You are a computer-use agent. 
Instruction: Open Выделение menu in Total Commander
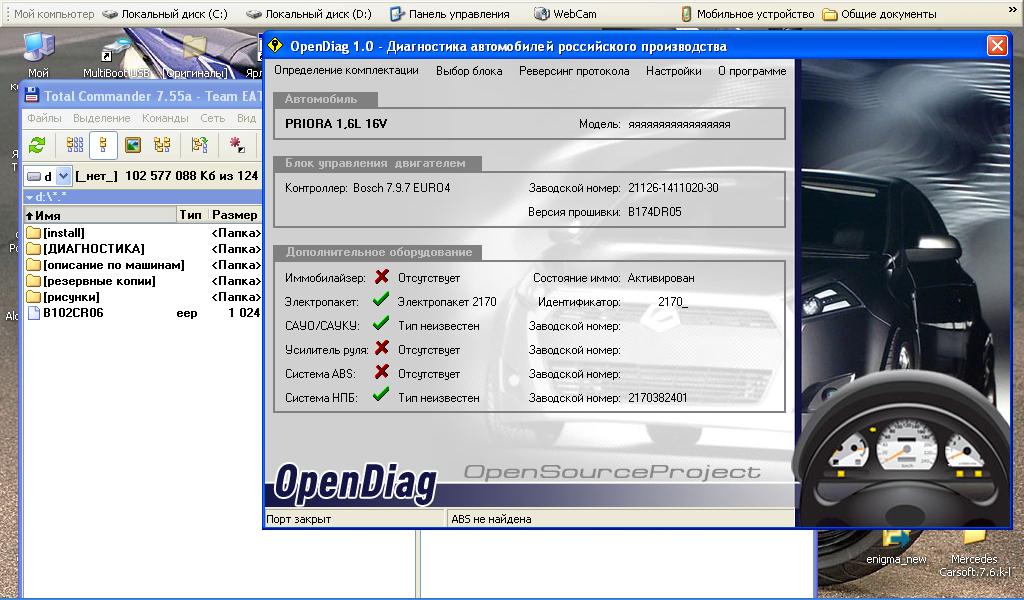click(101, 118)
